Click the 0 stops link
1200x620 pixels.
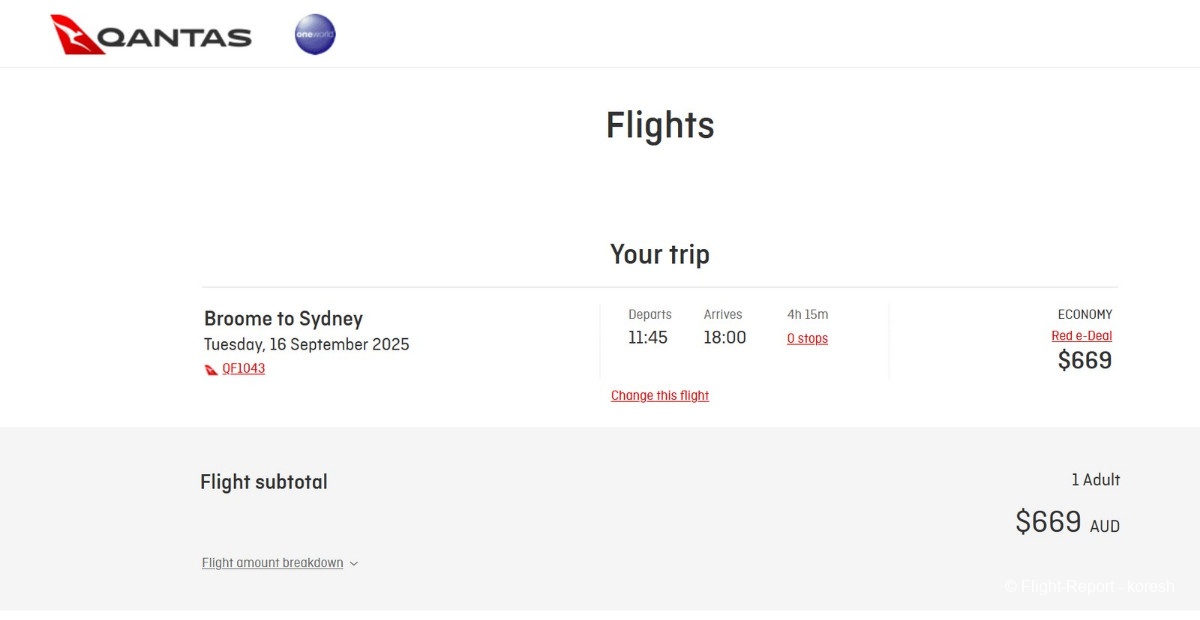point(807,339)
